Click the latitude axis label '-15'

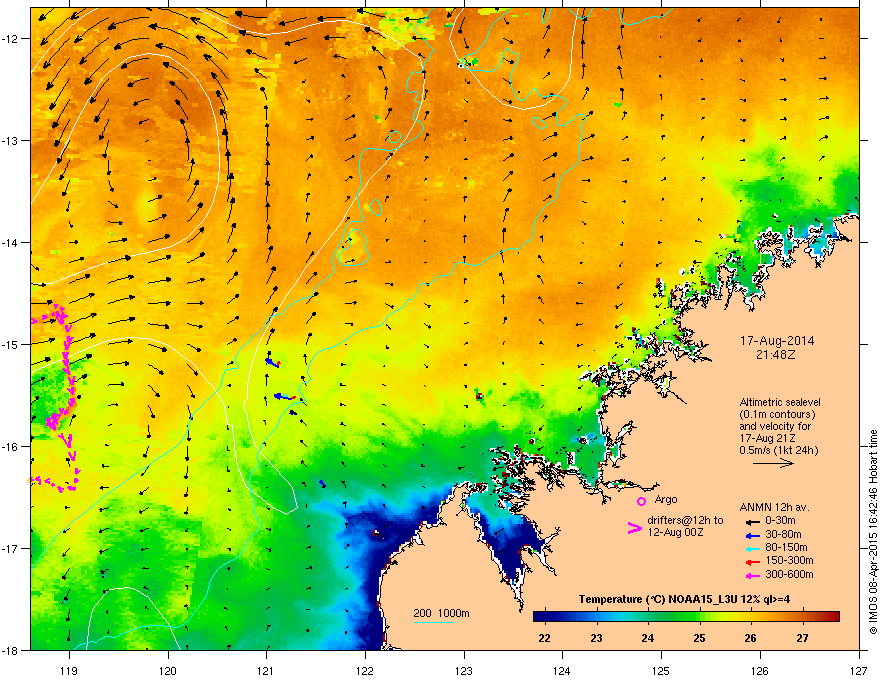pyautogui.click(x=11, y=344)
